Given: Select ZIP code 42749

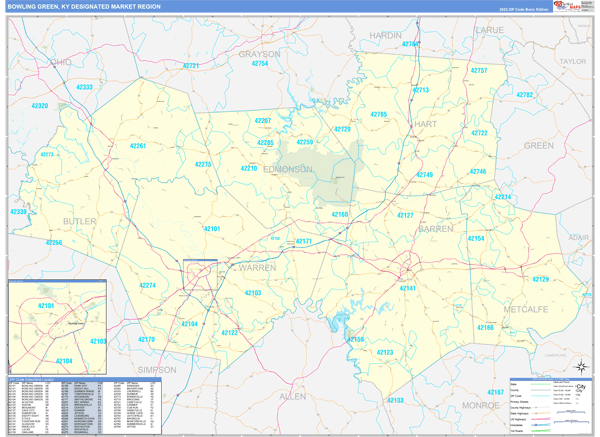Looking at the screenshot, I should pyautogui.click(x=424, y=175).
